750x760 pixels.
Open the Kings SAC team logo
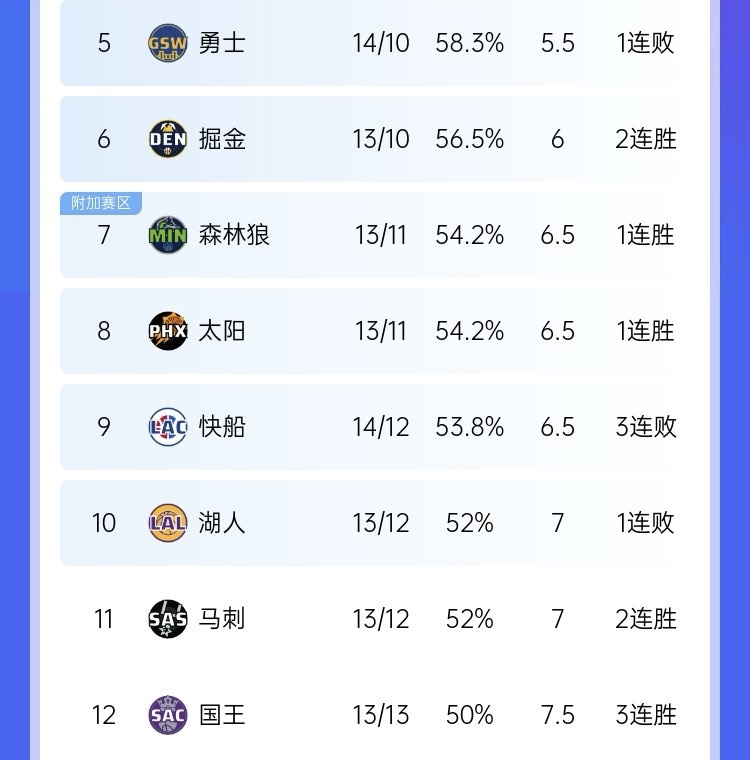[168, 715]
